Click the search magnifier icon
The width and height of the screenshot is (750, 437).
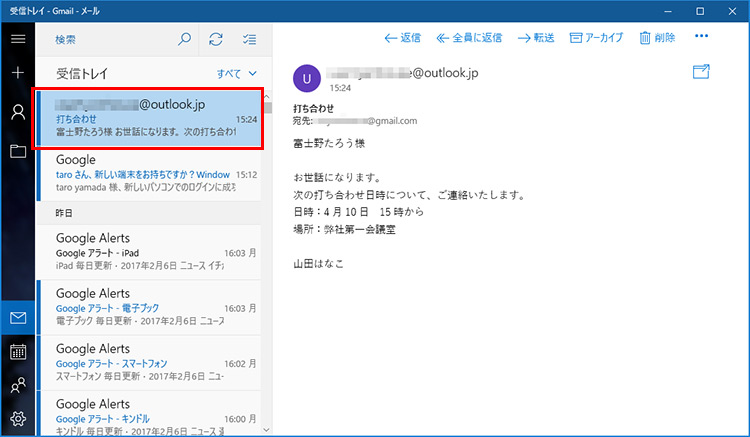coord(184,40)
